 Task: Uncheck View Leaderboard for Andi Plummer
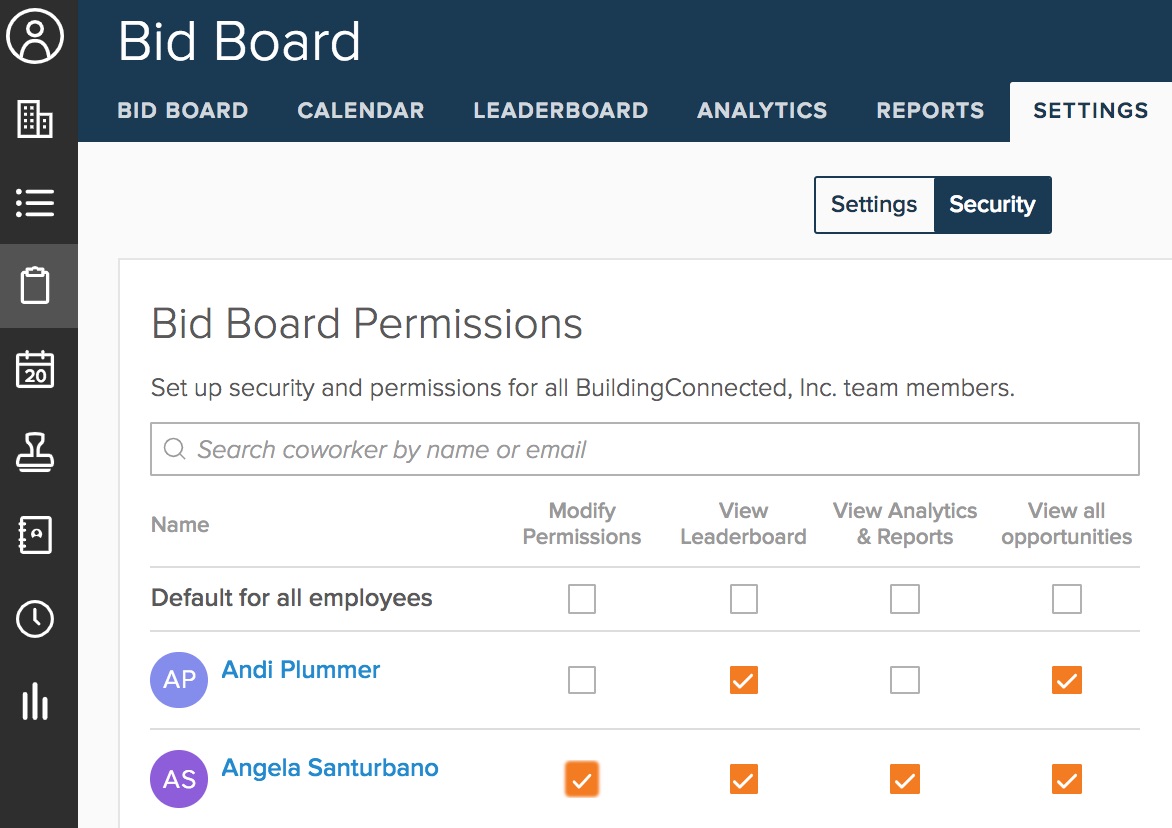(x=744, y=680)
